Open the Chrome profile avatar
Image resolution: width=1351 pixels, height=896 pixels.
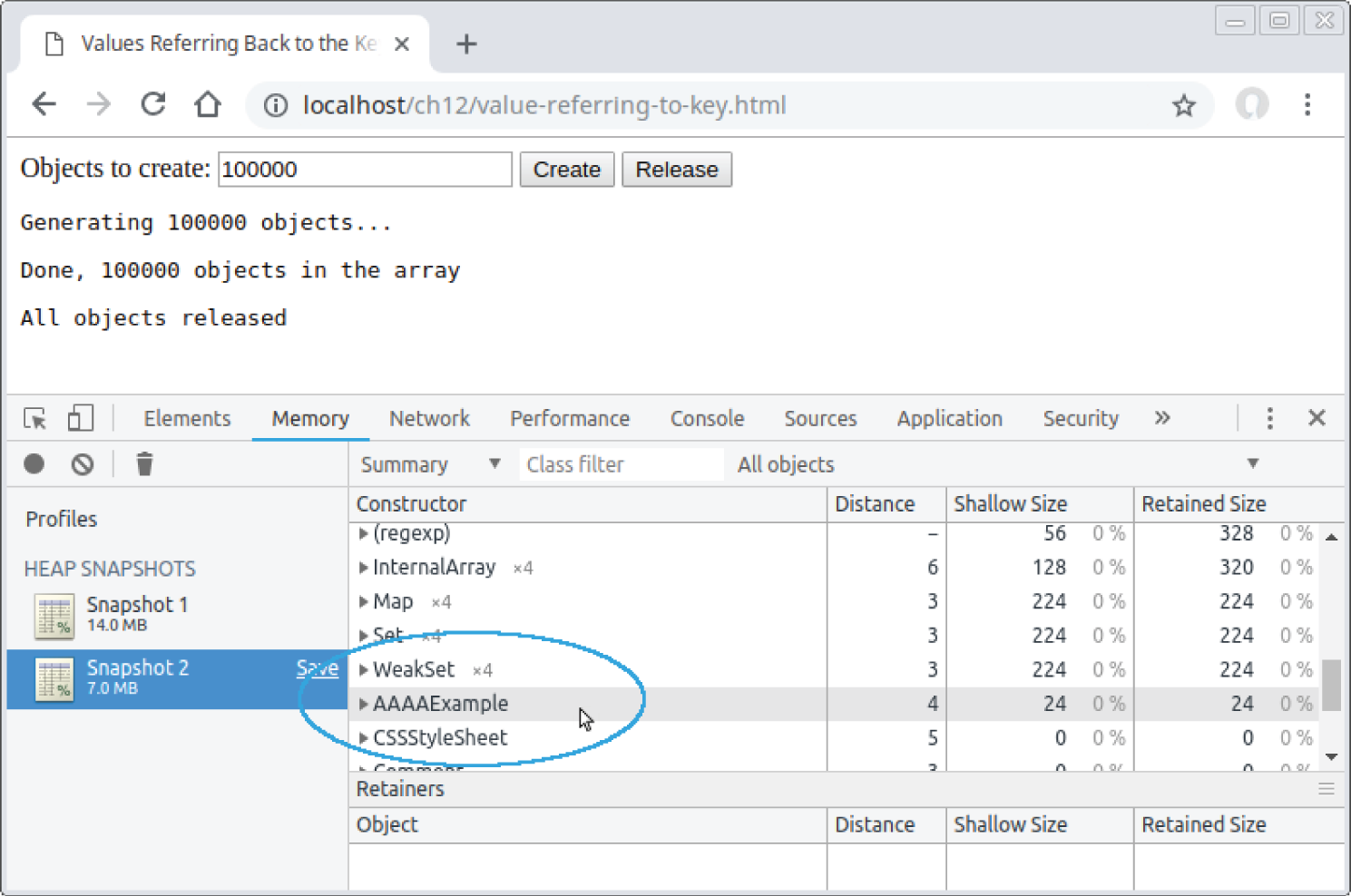[x=1252, y=104]
